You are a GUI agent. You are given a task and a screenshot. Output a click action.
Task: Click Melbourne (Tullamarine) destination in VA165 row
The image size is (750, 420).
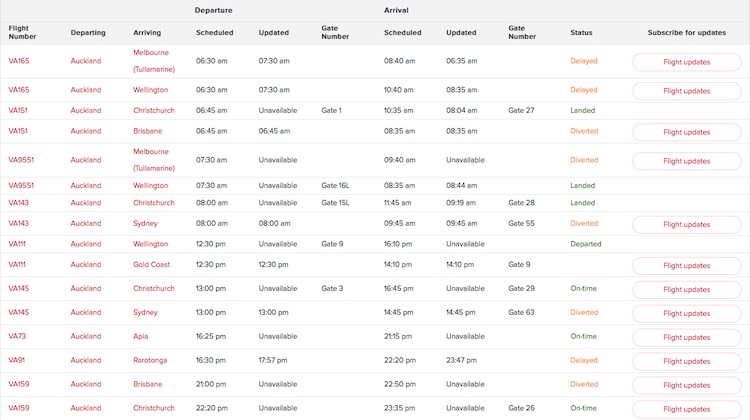pyautogui.click(x=154, y=61)
